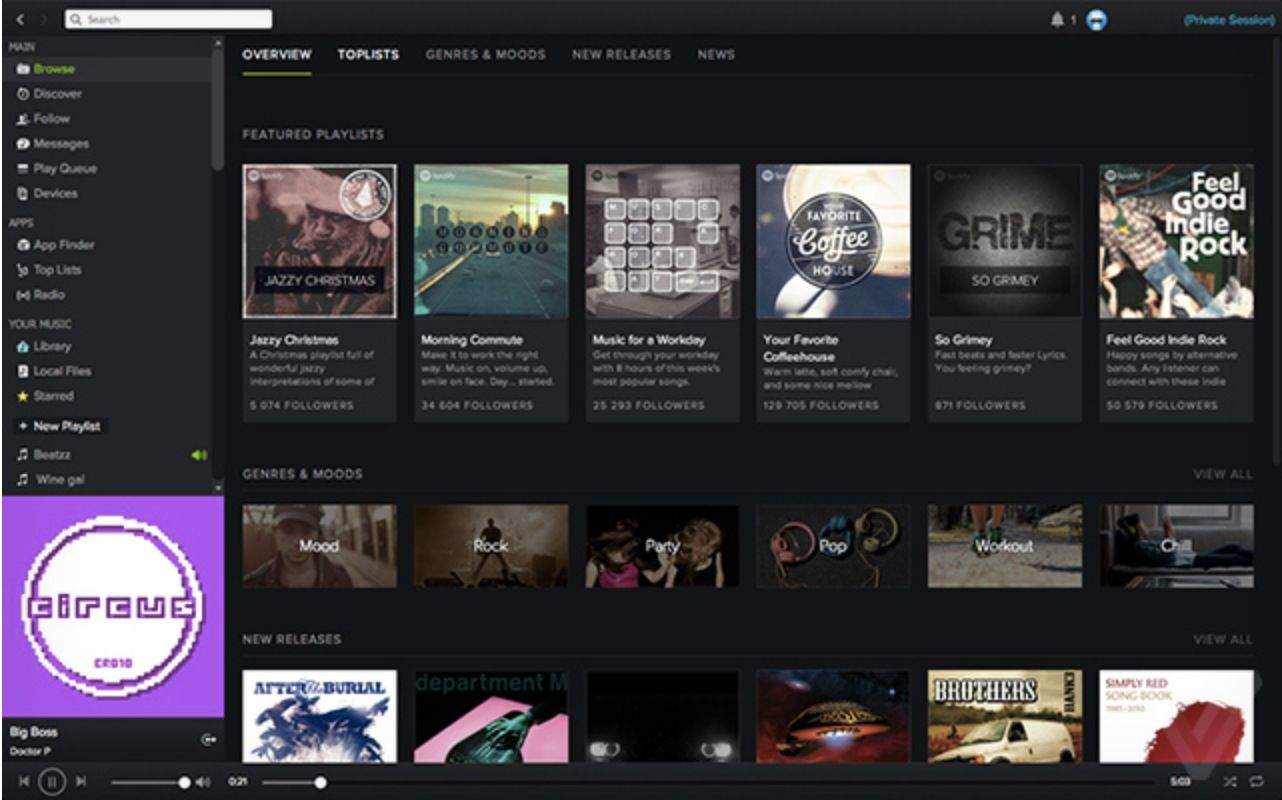
Task: Navigate back using the back arrow
Action: point(20,19)
